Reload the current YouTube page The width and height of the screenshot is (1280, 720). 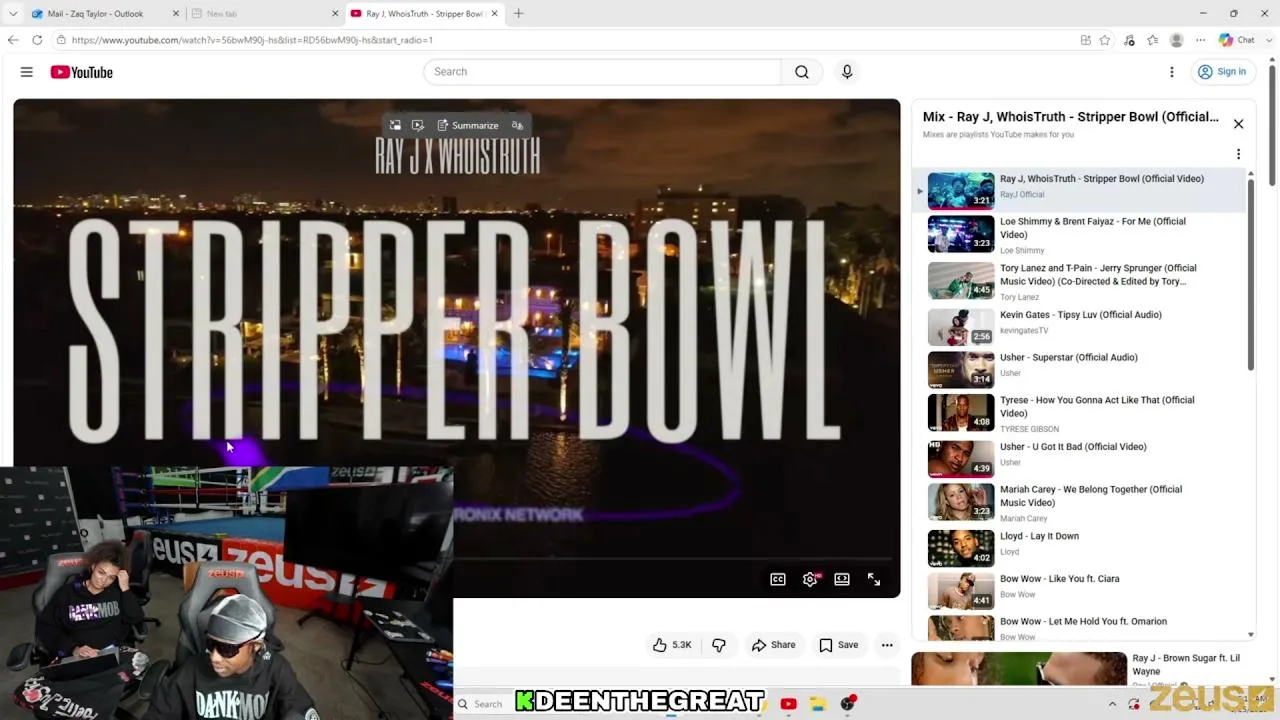[37, 40]
